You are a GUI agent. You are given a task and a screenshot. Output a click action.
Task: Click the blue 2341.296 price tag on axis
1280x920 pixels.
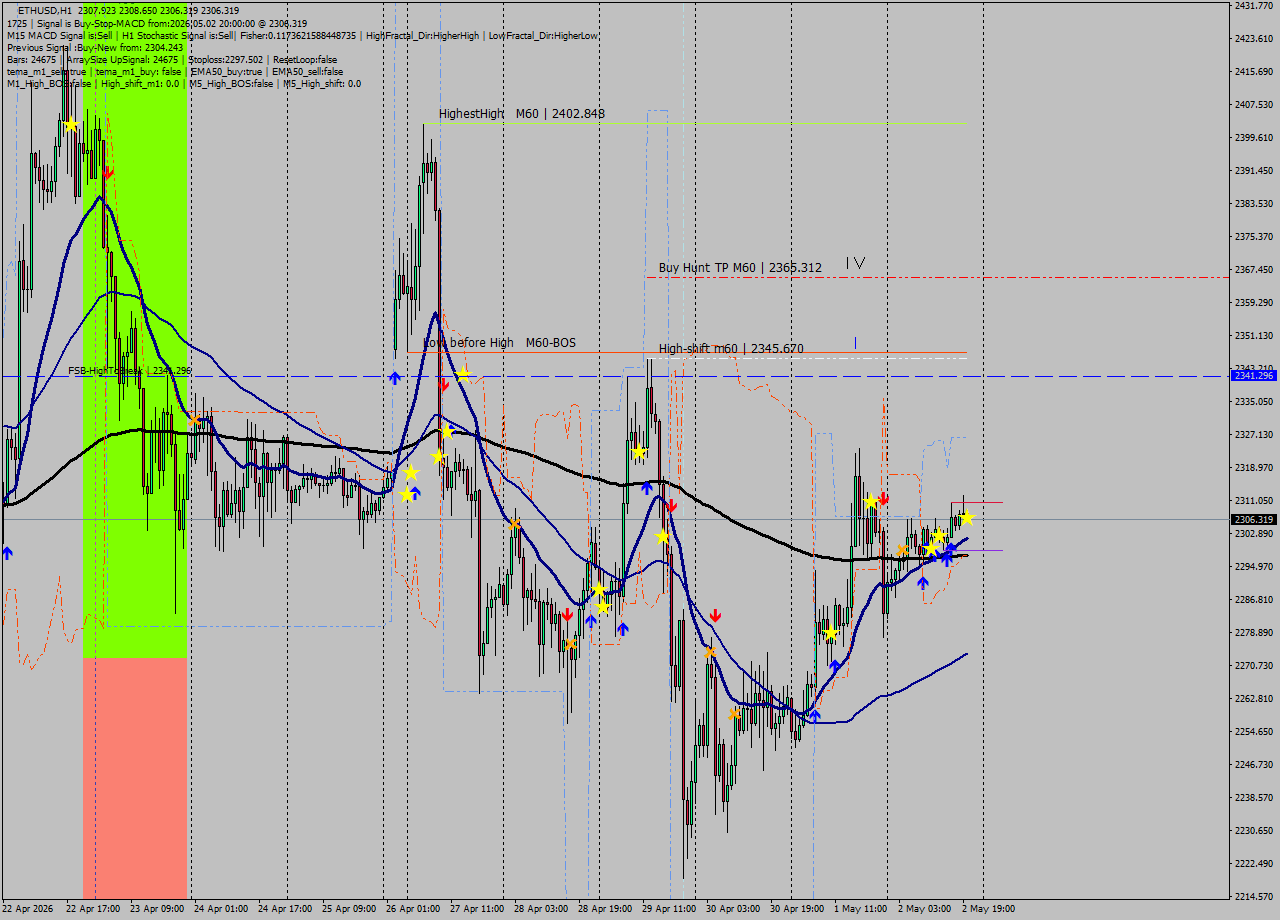[1254, 376]
